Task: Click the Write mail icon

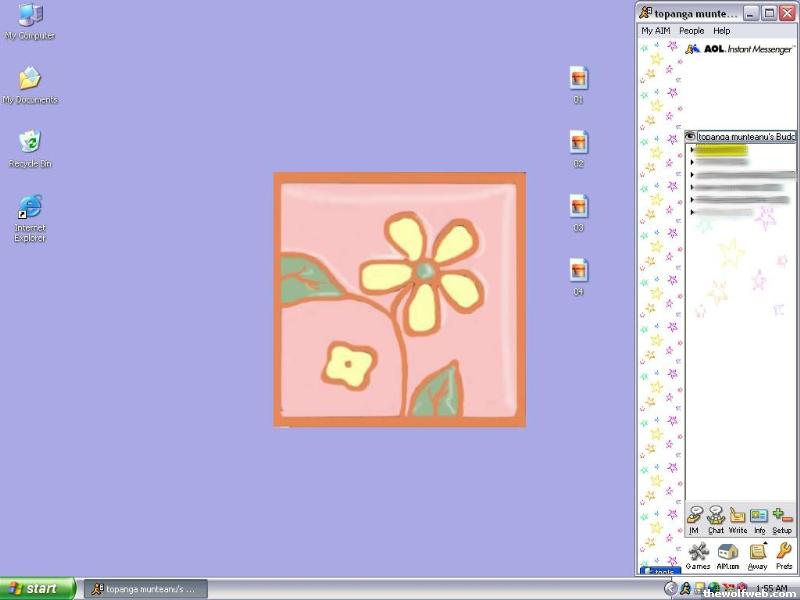Action: point(738,518)
